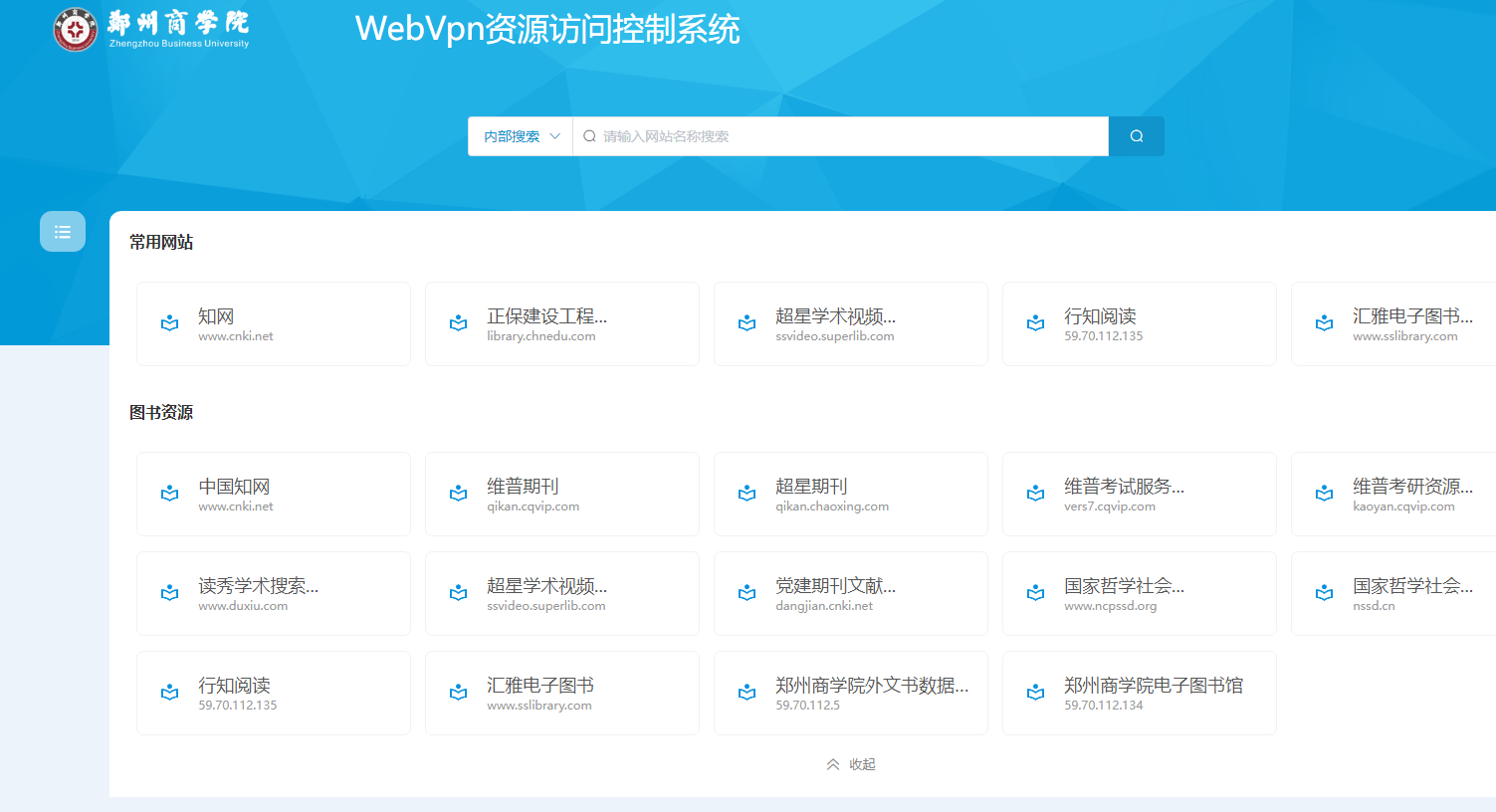The width and height of the screenshot is (1496, 812).
Task: Open the 超星期刊 card
Action: coord(851,495)
